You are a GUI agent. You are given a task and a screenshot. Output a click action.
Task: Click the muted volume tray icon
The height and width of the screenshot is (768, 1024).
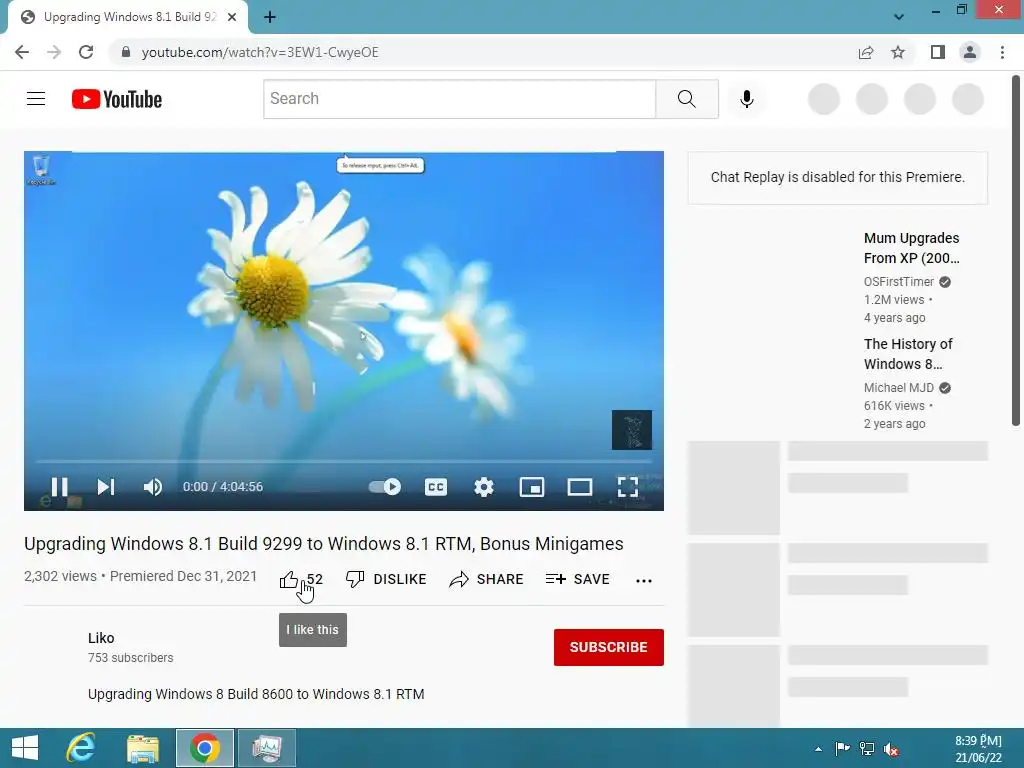tap(891, 749)
